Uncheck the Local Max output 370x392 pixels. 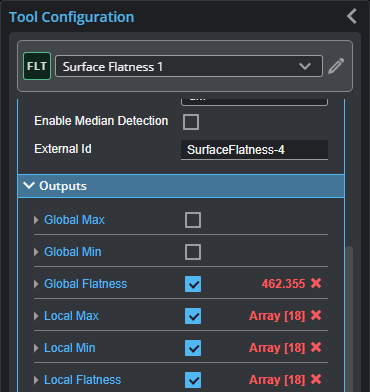click(193, 316)
